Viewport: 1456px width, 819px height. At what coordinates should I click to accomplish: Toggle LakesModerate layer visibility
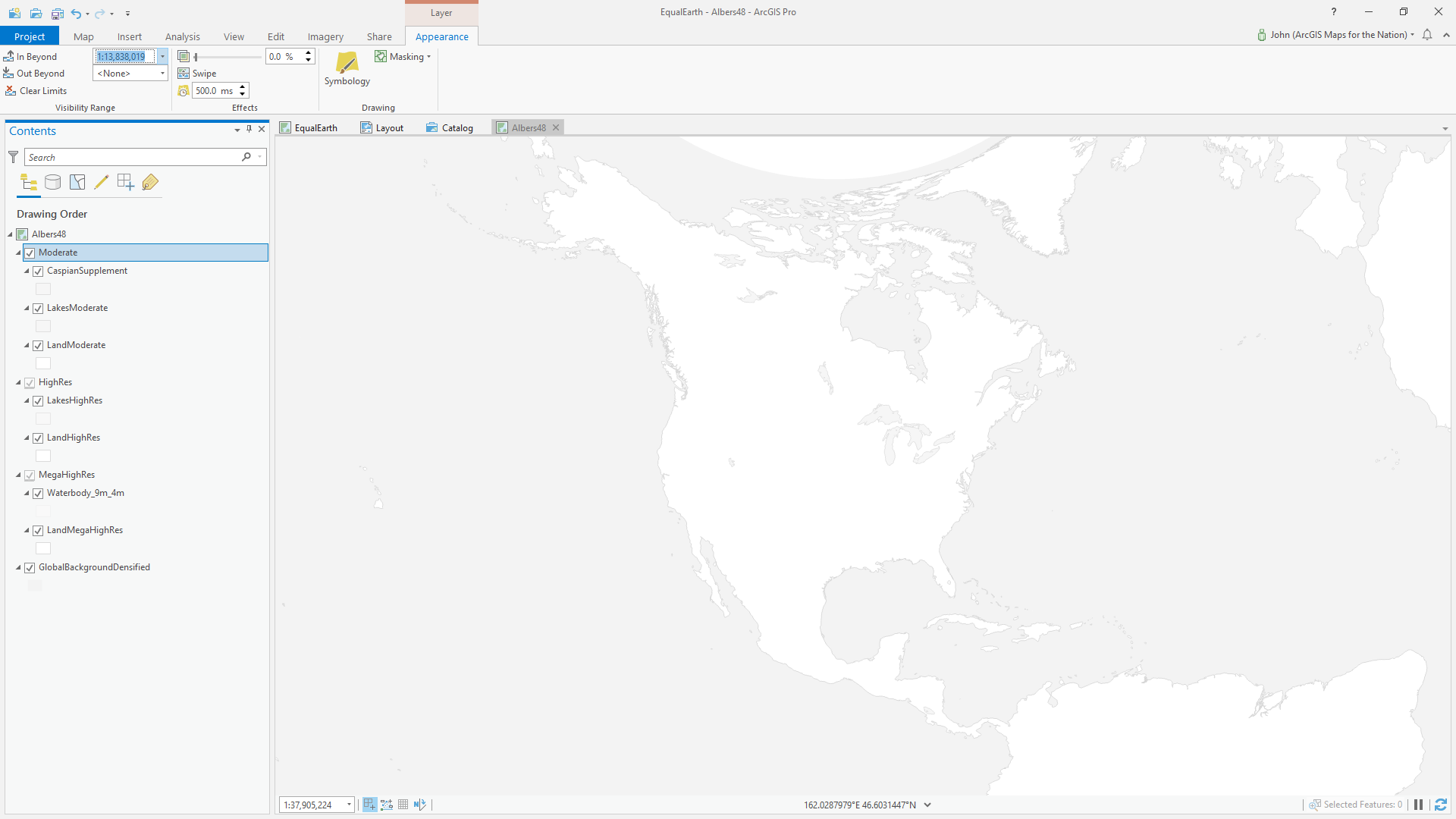tap(38, 308)
